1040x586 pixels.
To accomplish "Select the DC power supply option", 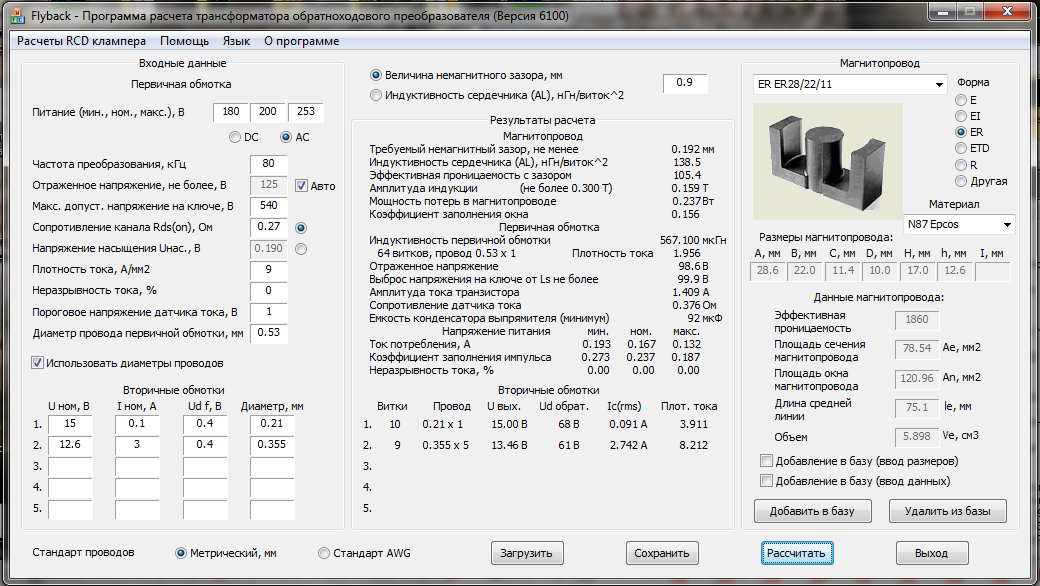I will coord(235,137).
